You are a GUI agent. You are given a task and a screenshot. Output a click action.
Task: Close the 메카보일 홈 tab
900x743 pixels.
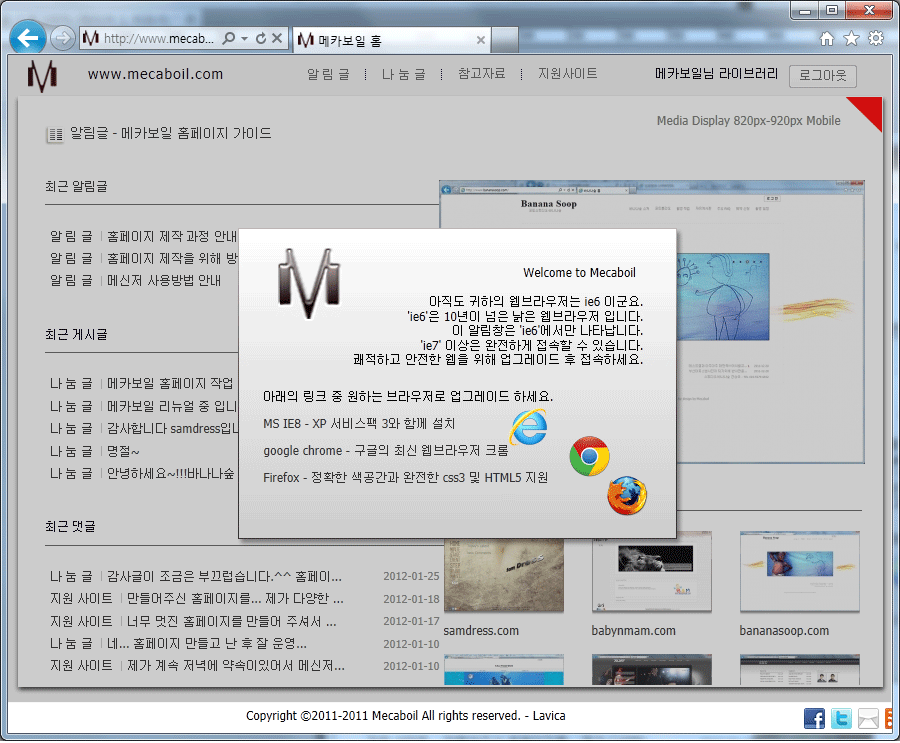tap(481, 40)
